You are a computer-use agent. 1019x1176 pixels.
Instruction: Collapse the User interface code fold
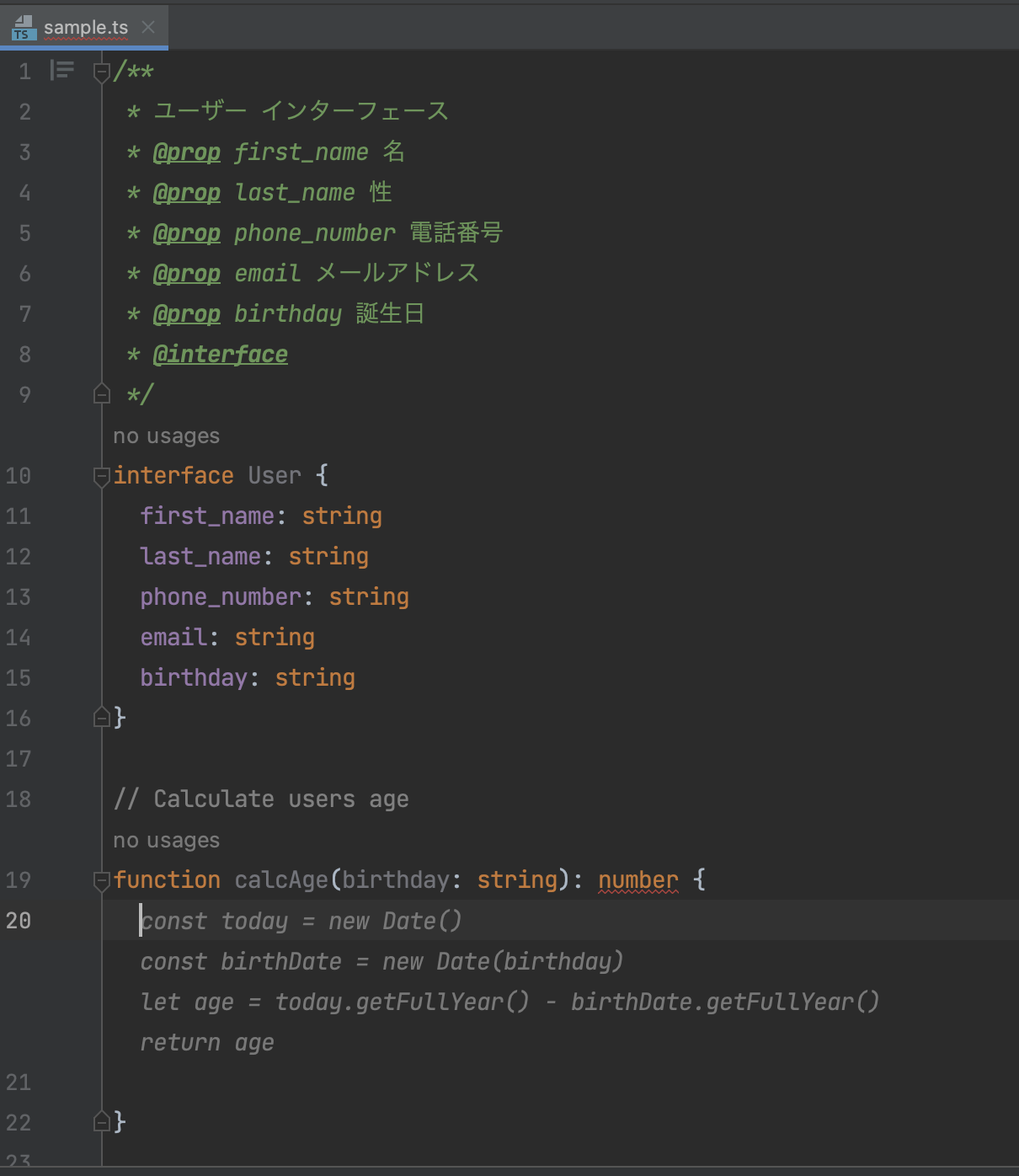(x=101, y=475)
